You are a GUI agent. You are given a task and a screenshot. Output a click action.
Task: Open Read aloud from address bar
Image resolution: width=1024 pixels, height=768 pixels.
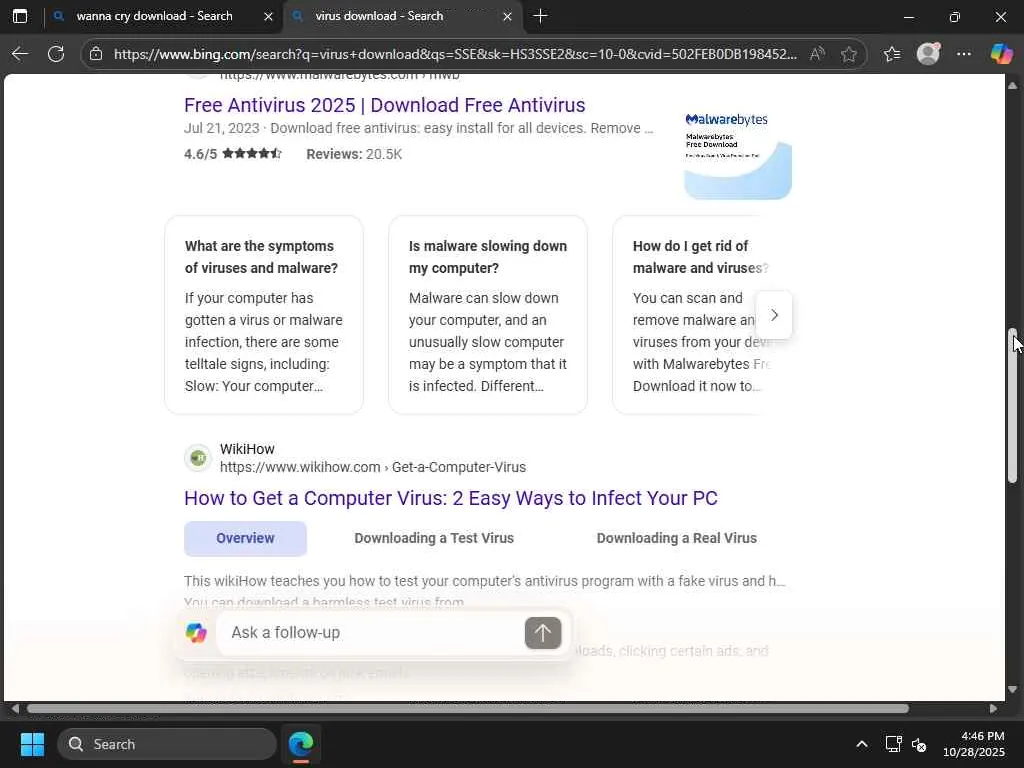(817, 54)
